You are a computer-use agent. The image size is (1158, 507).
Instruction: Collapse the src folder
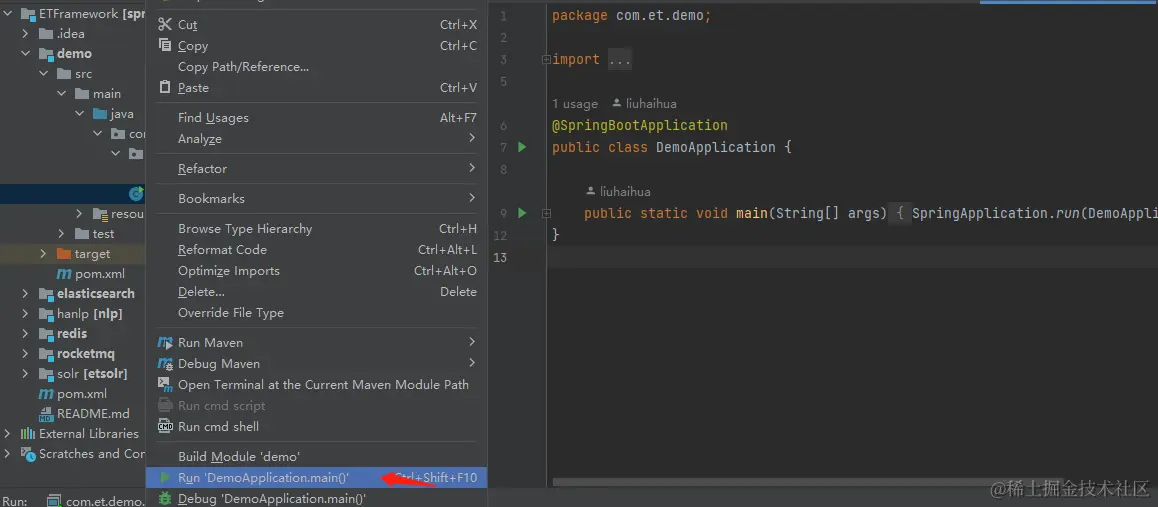[x=44, y=74]
